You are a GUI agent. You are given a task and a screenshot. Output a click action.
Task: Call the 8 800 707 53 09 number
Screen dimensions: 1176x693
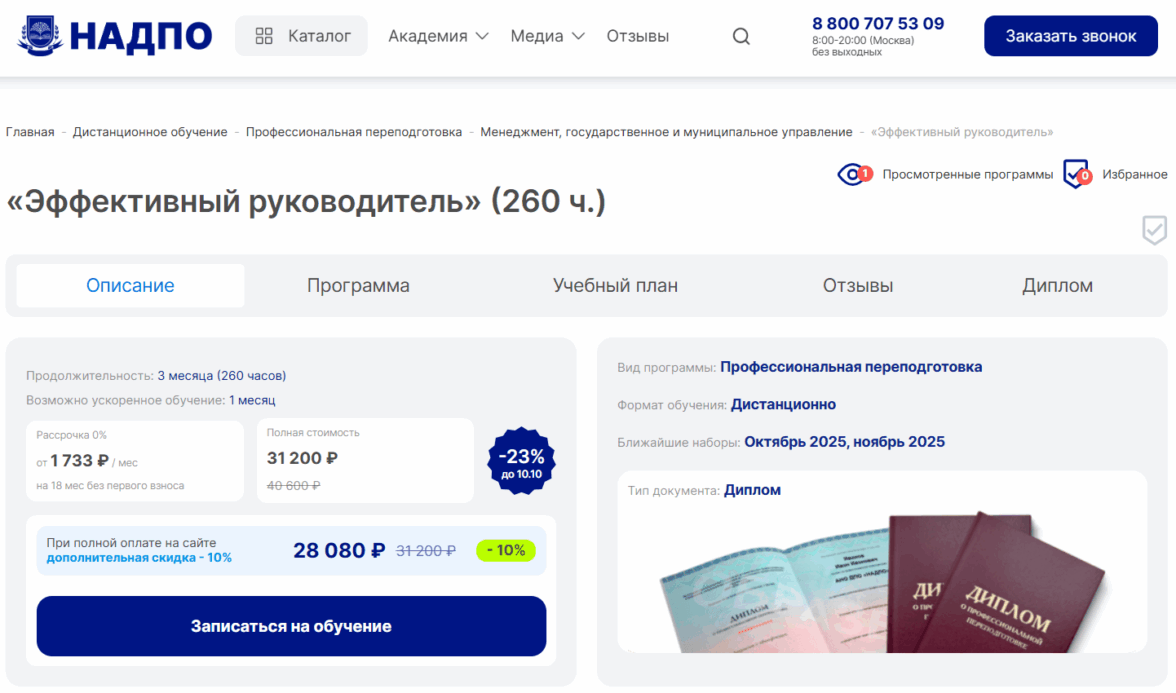click(x=878, y=24)
